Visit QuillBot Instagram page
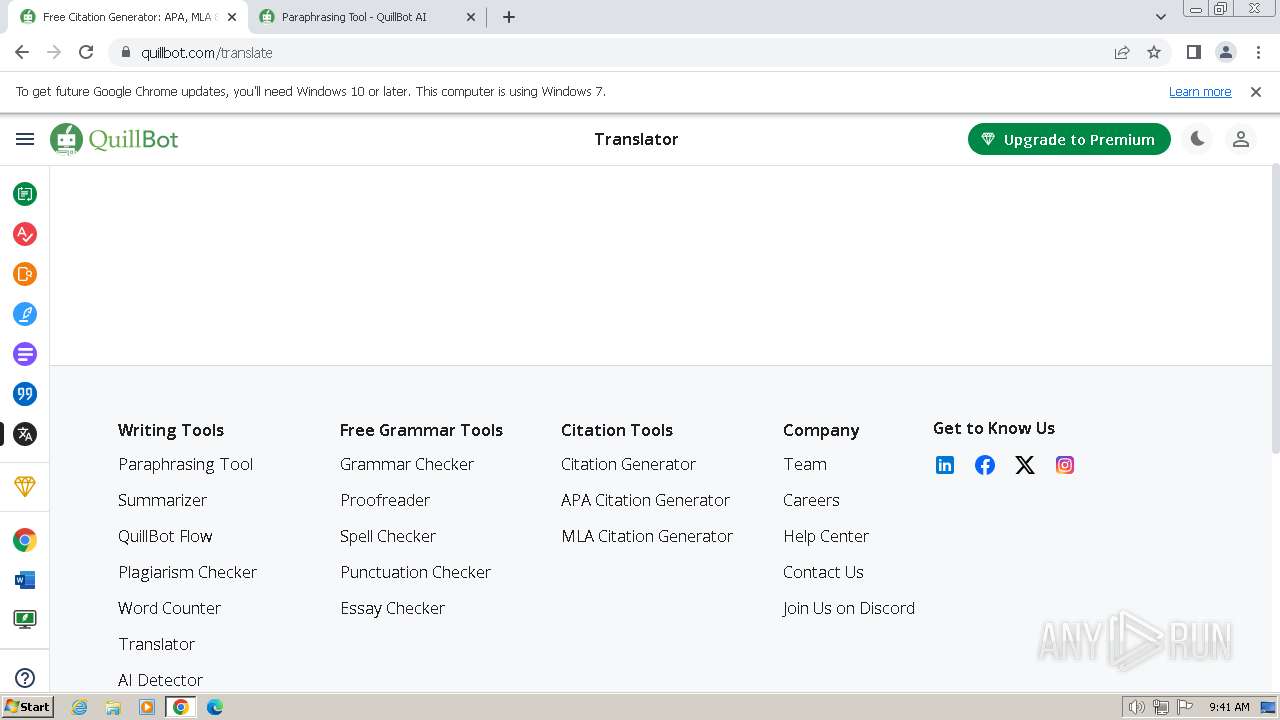This screenshot has height=720, width=1280. (x=1065, y=465)
